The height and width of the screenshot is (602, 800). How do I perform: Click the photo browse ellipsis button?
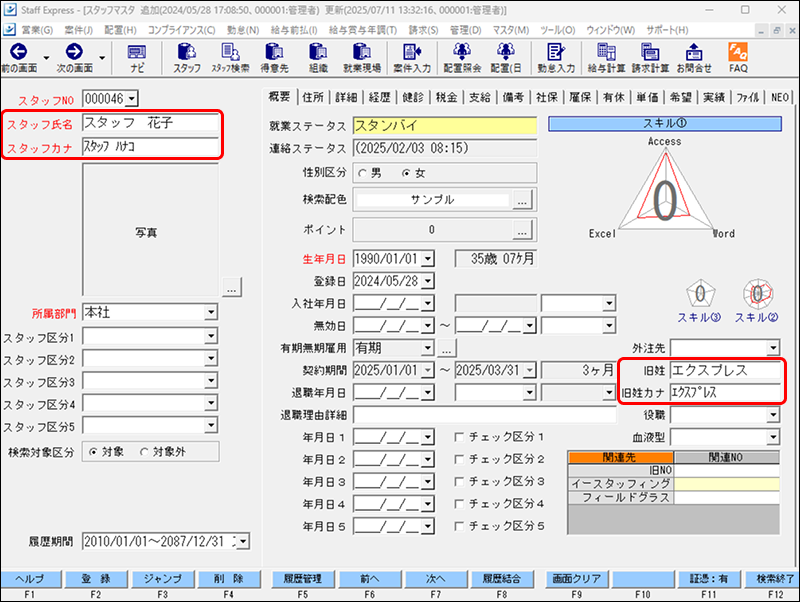coord(232,287)
